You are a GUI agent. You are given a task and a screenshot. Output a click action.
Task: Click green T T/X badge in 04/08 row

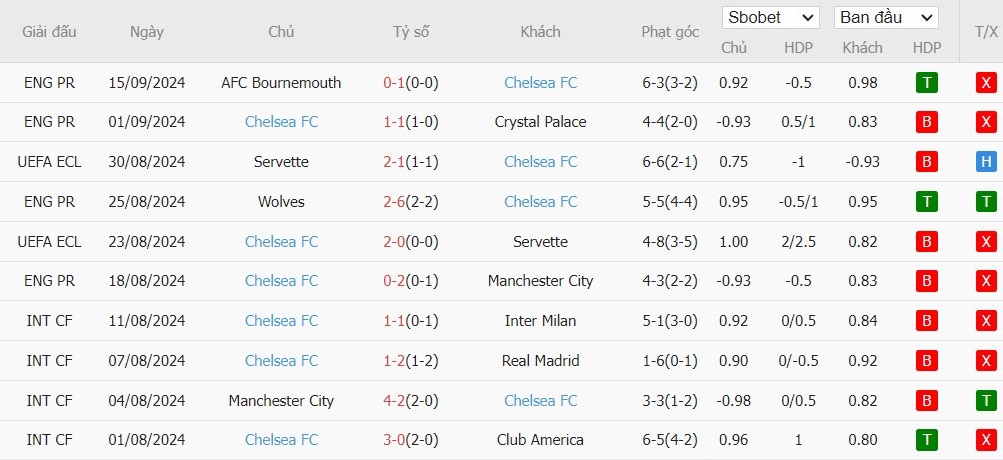pyautogui.click(x=986, y=401)
